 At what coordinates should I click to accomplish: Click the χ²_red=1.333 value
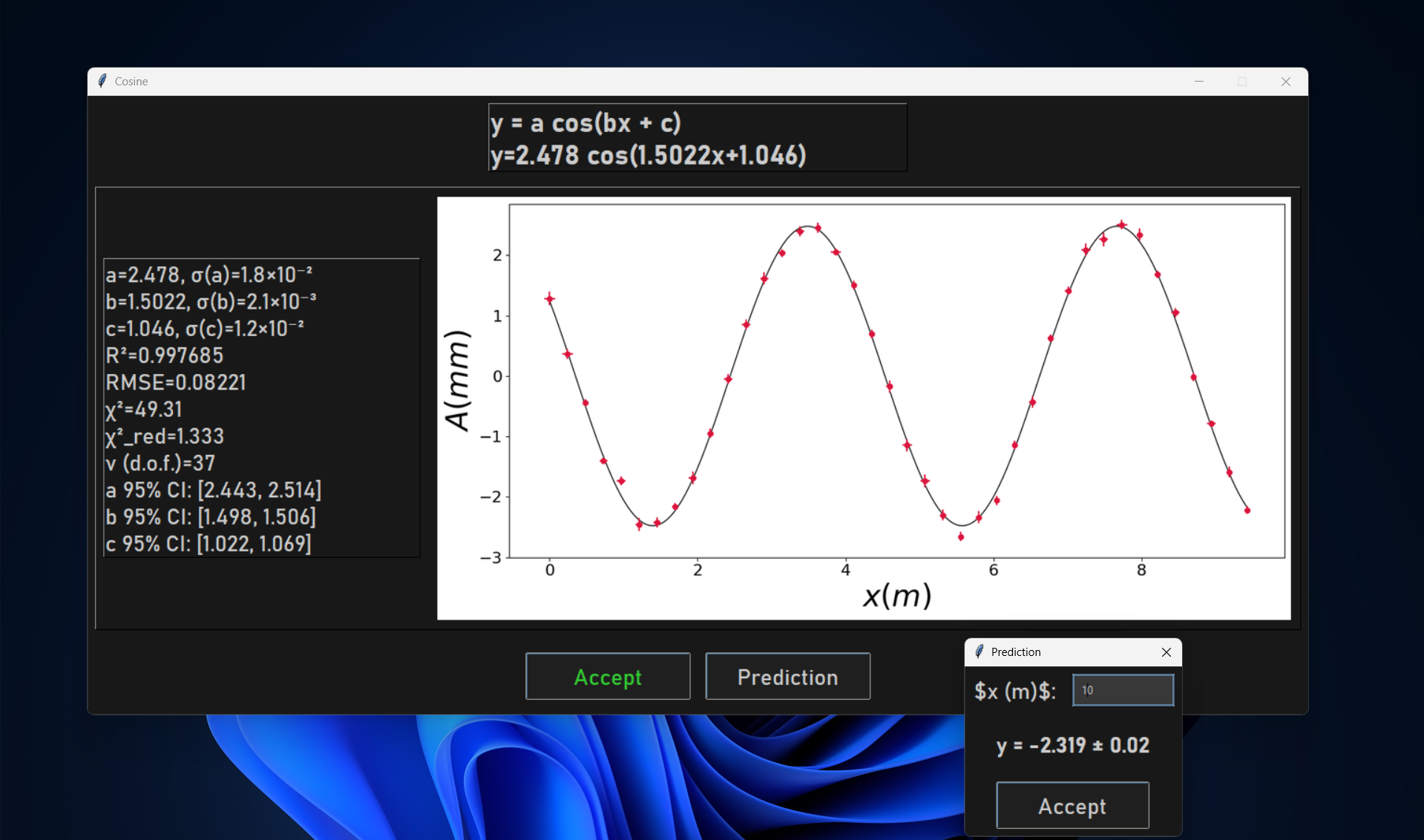[x=165, y=436]
